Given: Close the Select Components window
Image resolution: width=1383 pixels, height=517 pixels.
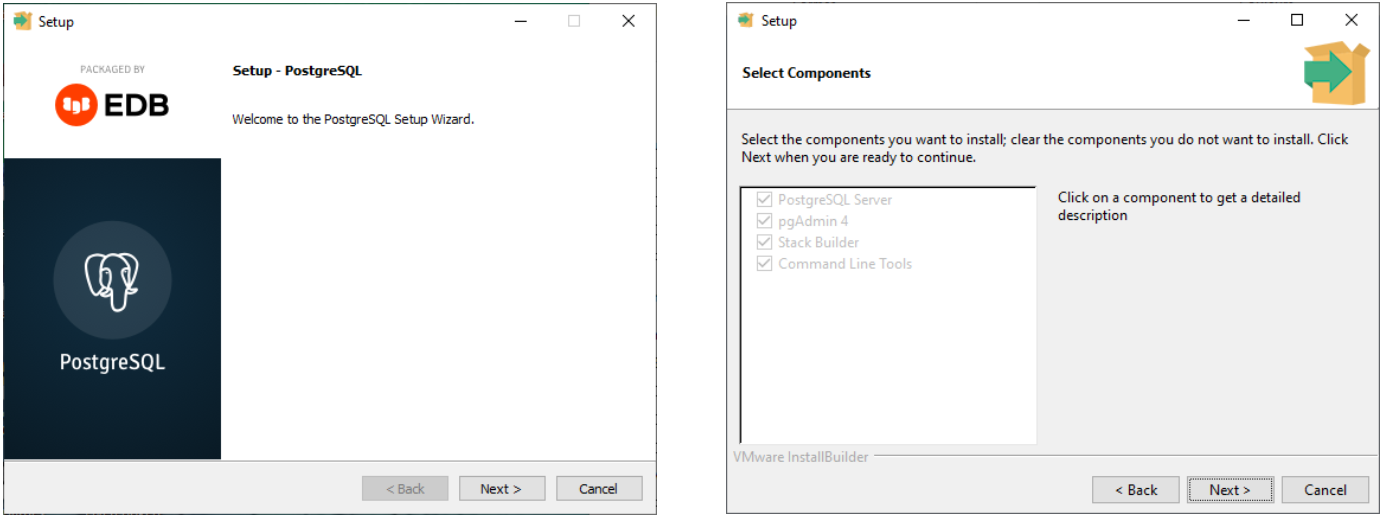Looking at the screenshot, I should tap(1351, 20).
